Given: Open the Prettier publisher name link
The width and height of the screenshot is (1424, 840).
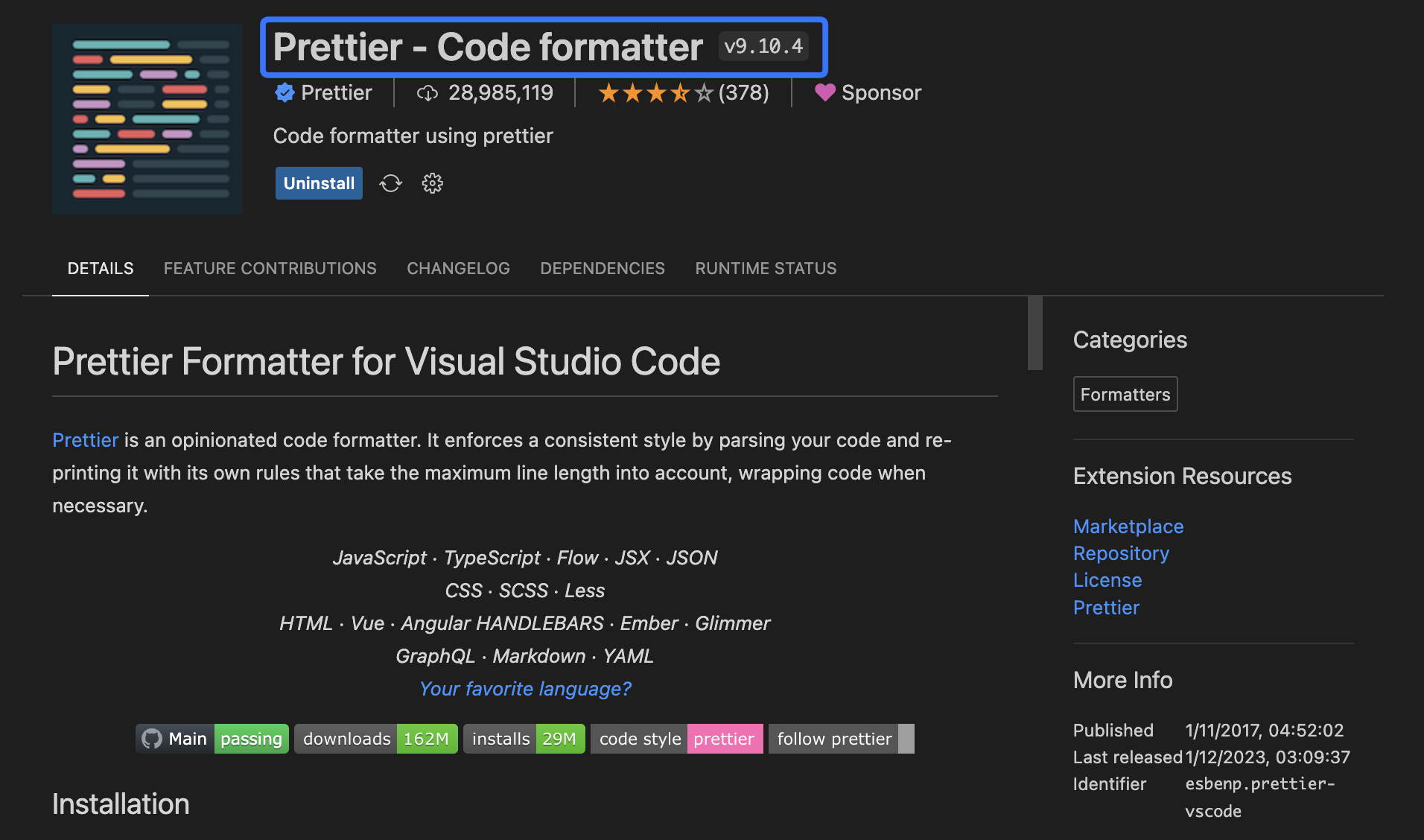Looking at the screenshot, I should [x=336, y=92].
